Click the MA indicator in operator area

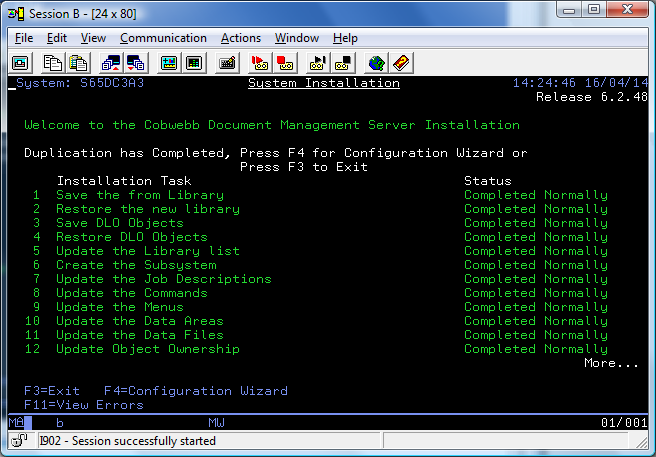[16, 422]
